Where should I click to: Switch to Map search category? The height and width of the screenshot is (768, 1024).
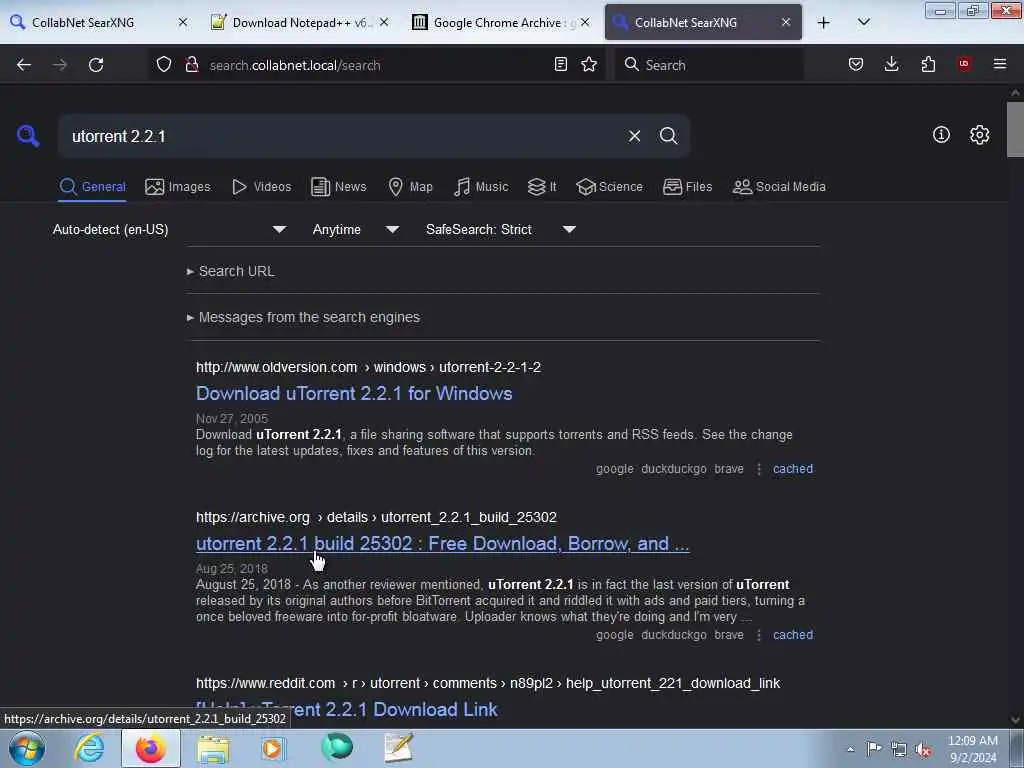(x=410, y=187)
